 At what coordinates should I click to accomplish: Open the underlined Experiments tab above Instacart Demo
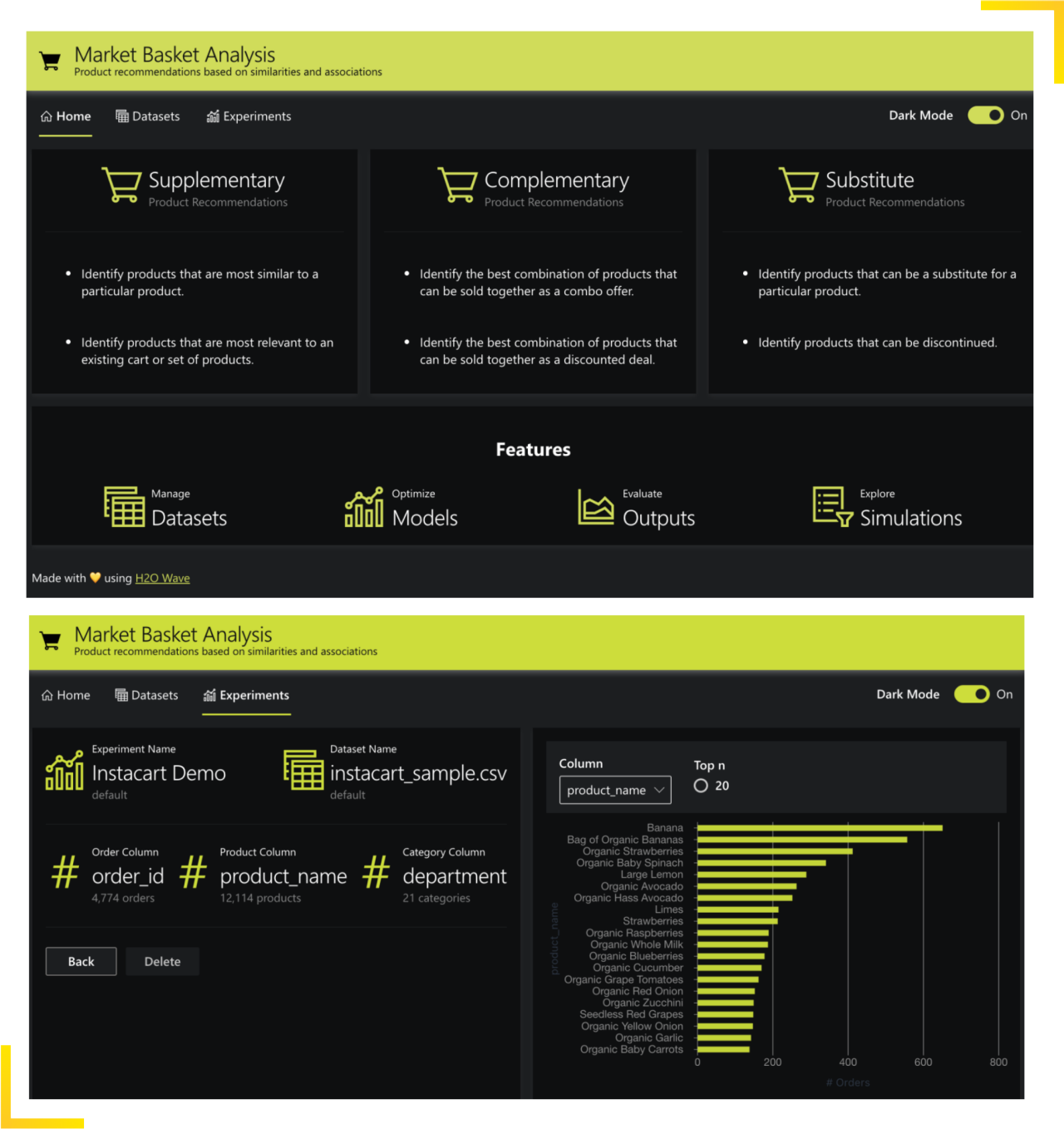point(247,695)
